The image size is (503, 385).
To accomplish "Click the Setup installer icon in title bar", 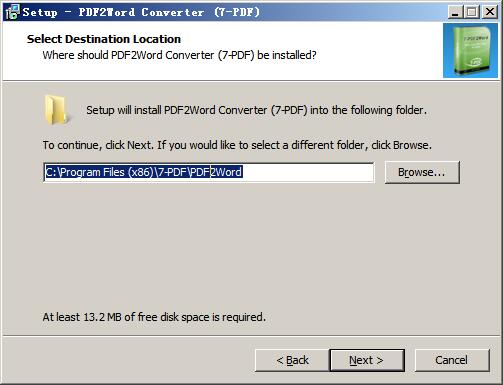I will point(12,12).
